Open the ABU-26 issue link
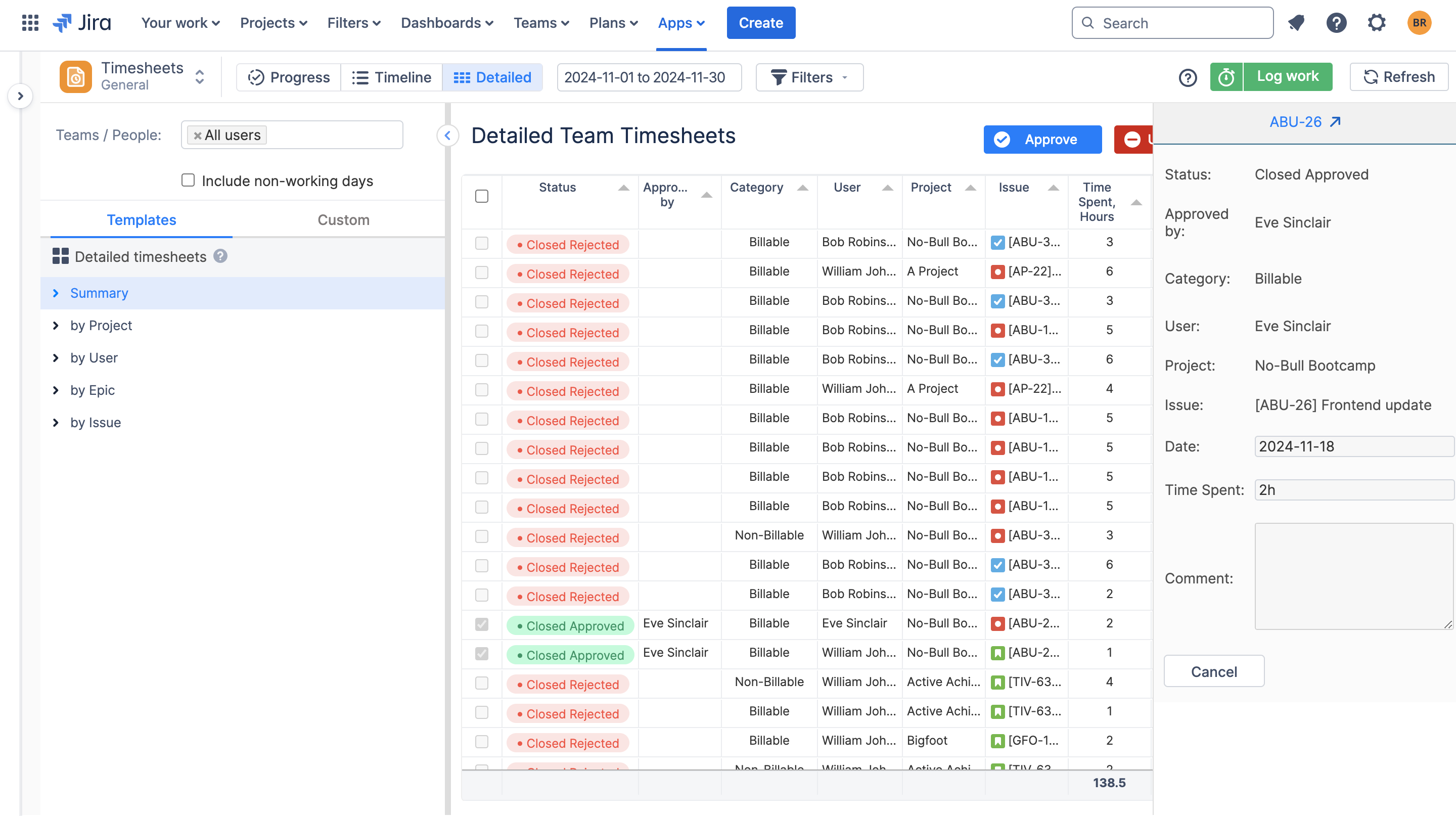This screenshot has height=816, width=1456. [1305, 121]
